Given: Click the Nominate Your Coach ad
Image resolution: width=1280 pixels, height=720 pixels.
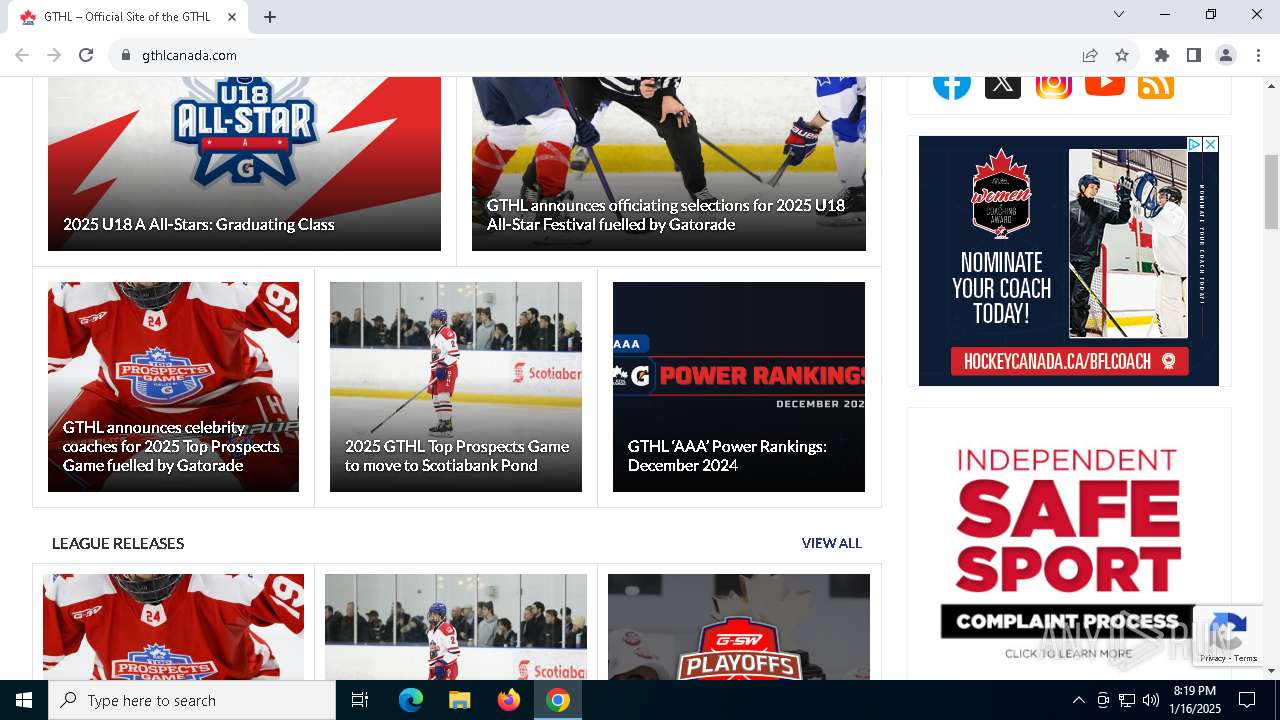Looking at the screenshot, I should [1069, 261].
